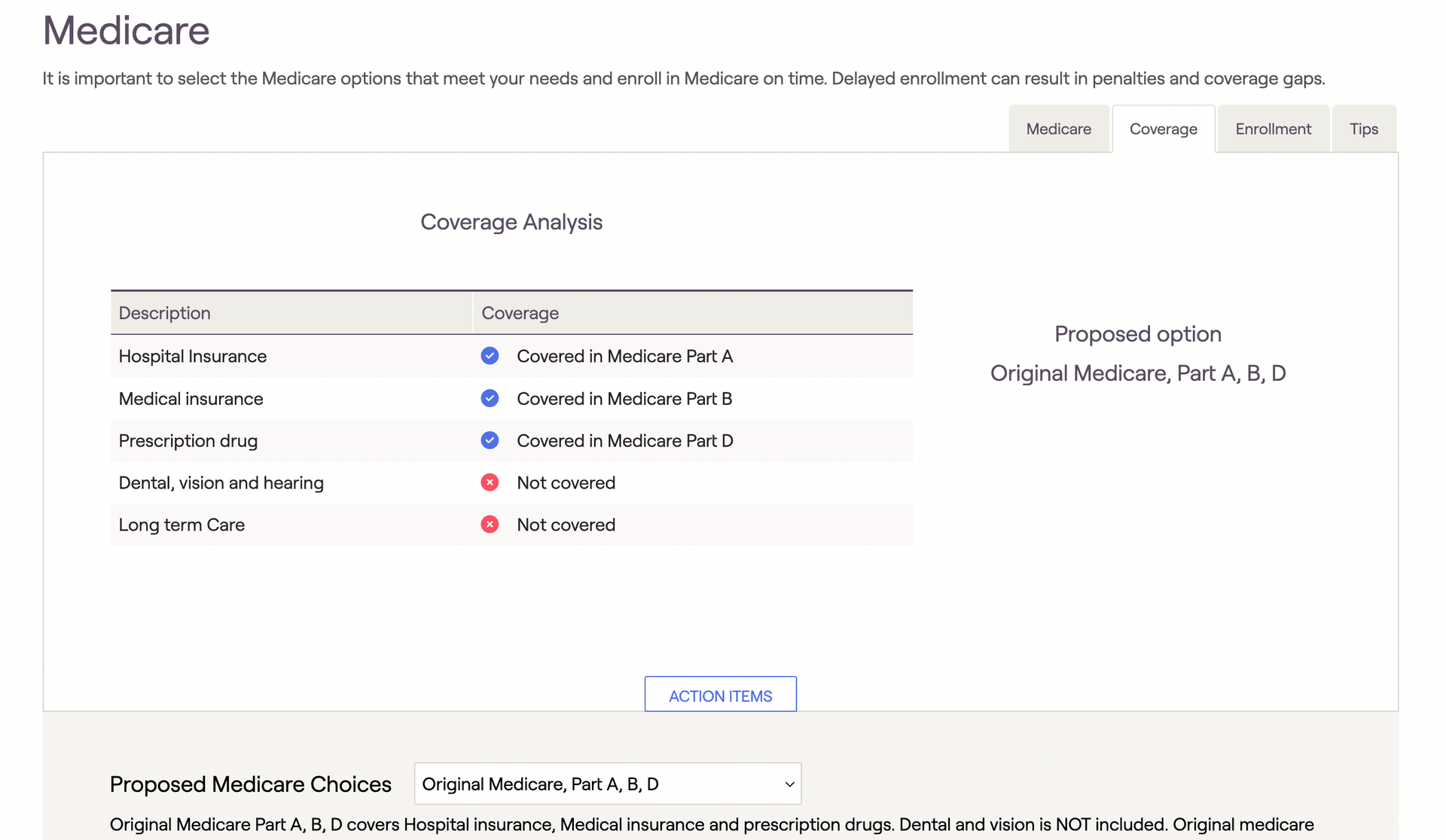Click the Coverage Analysis heading

[x=511, y=222]
